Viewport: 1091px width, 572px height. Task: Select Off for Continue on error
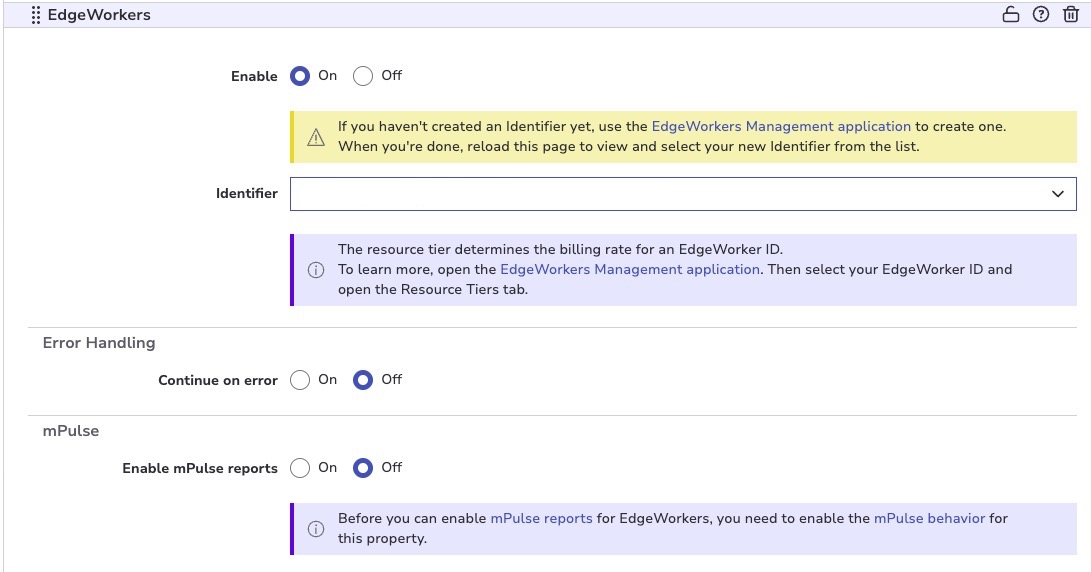pos(363,380)
